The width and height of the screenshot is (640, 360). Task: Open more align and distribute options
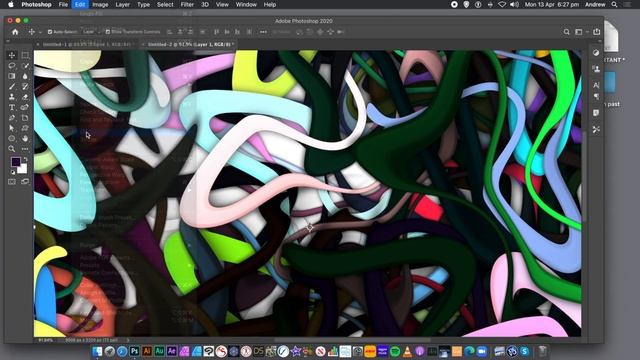263,31
